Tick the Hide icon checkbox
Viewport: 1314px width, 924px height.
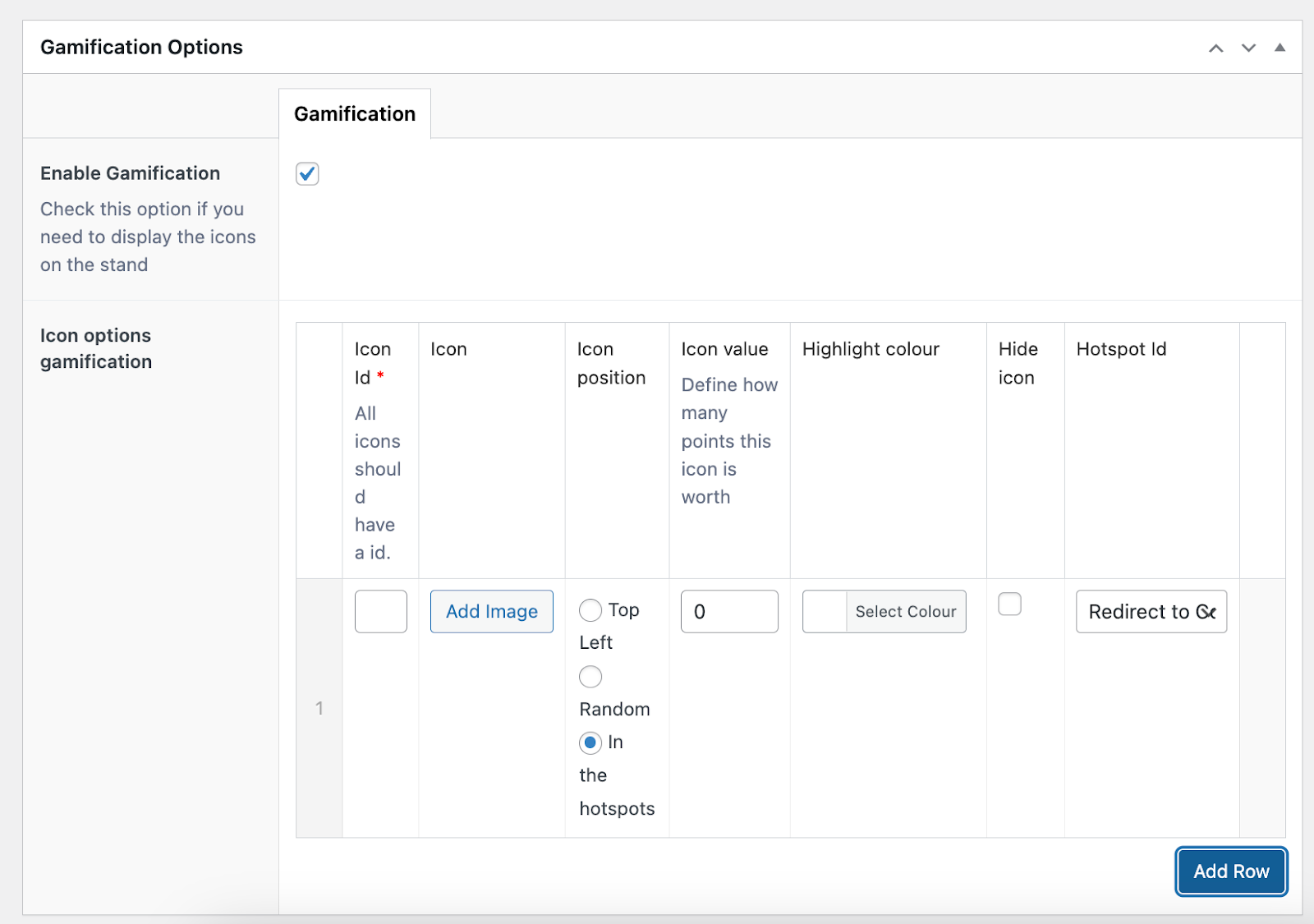(x=1009, y=605)
